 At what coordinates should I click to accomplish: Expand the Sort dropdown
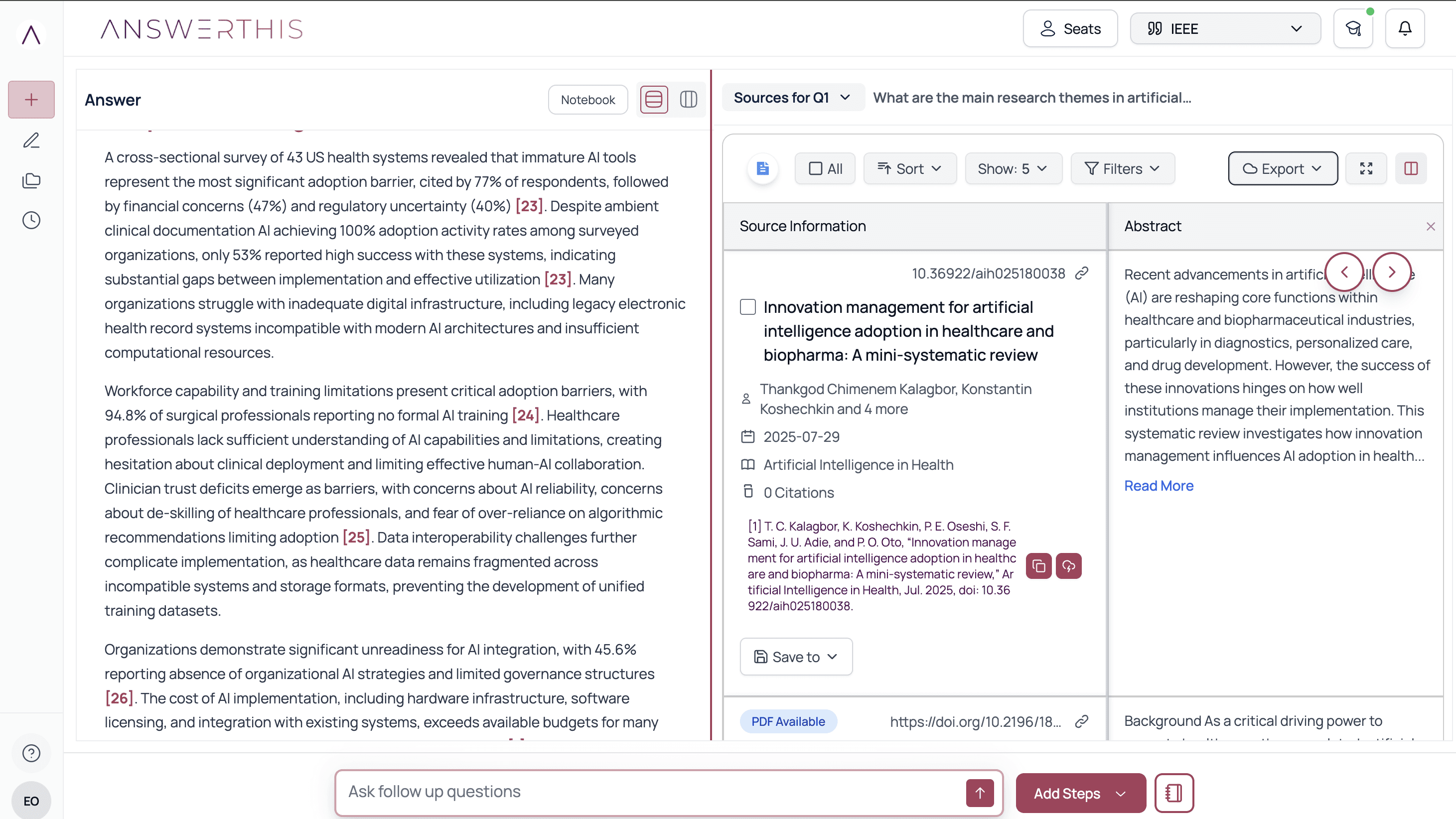[x=909, y=168]
